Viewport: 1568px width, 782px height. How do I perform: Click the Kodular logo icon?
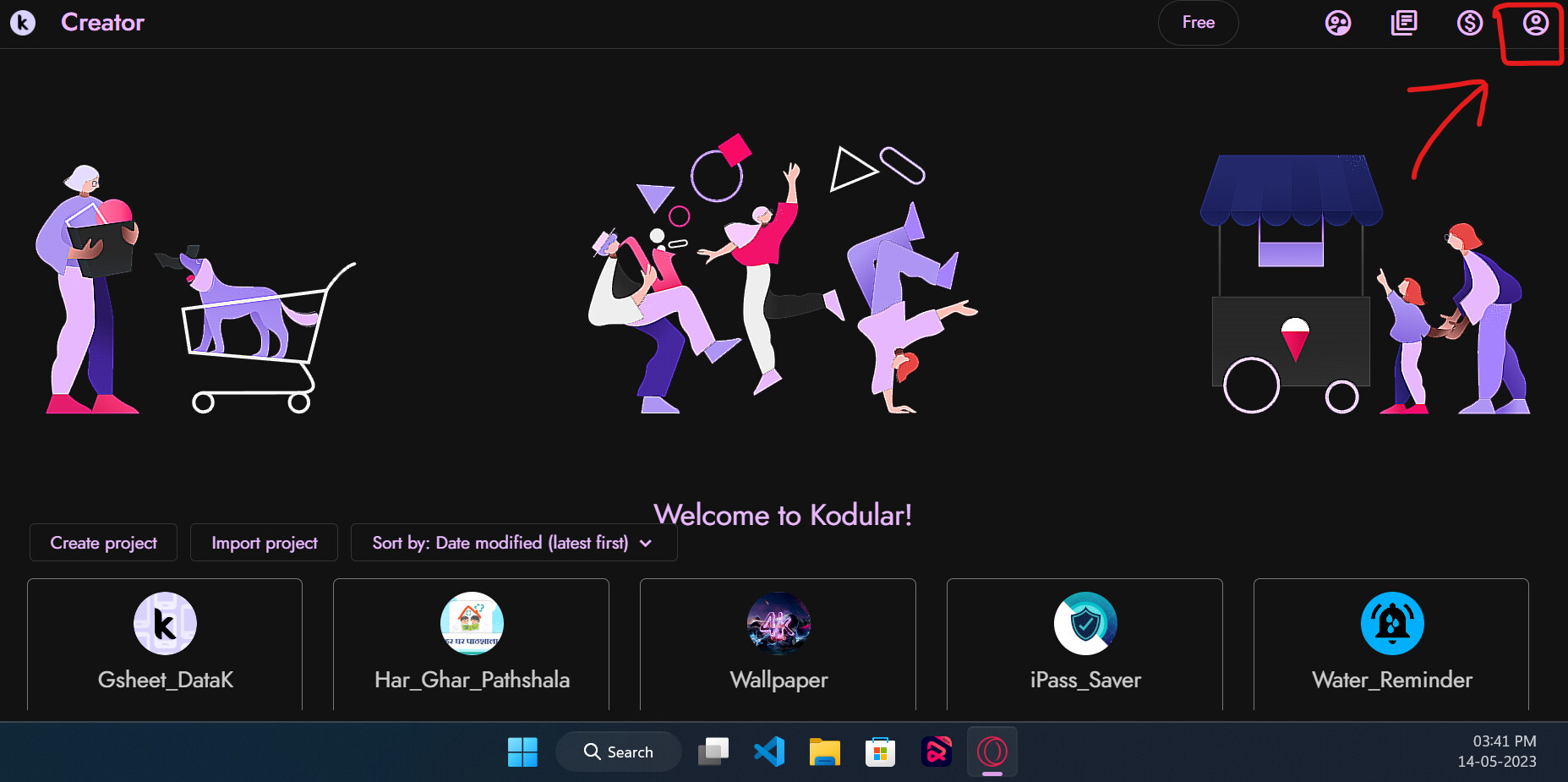click(23, 23)
